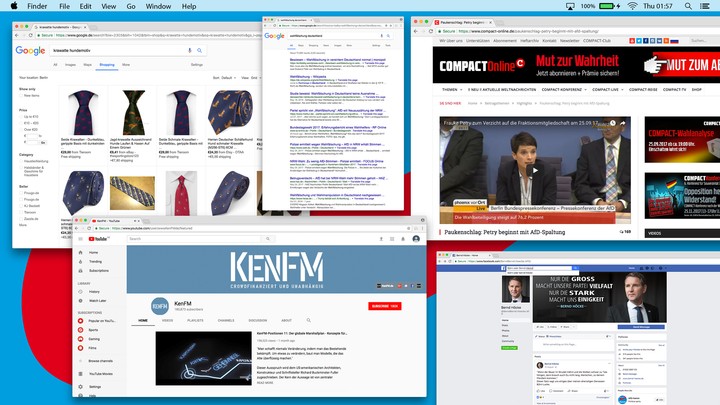
Task: Search within the KenFM channel
Action: pyautogui.click(x=309, y=321)
